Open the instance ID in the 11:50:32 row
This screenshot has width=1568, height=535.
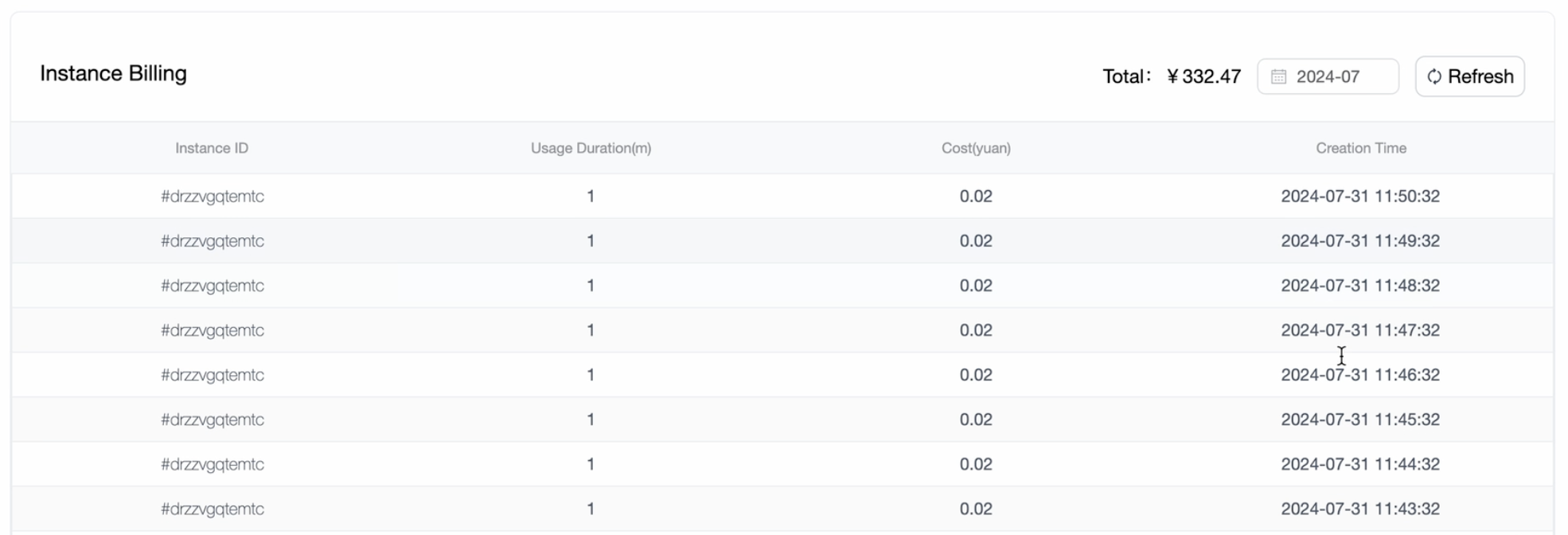point(213,196)
